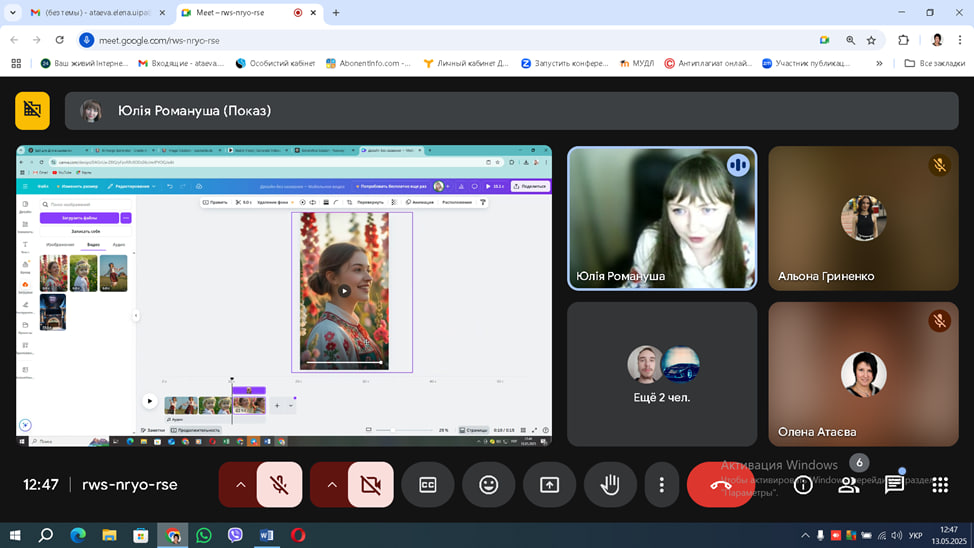This screenshot has width=974, height=548.
Task: Open the emoji reactions panel
Action: pos(488,485)
